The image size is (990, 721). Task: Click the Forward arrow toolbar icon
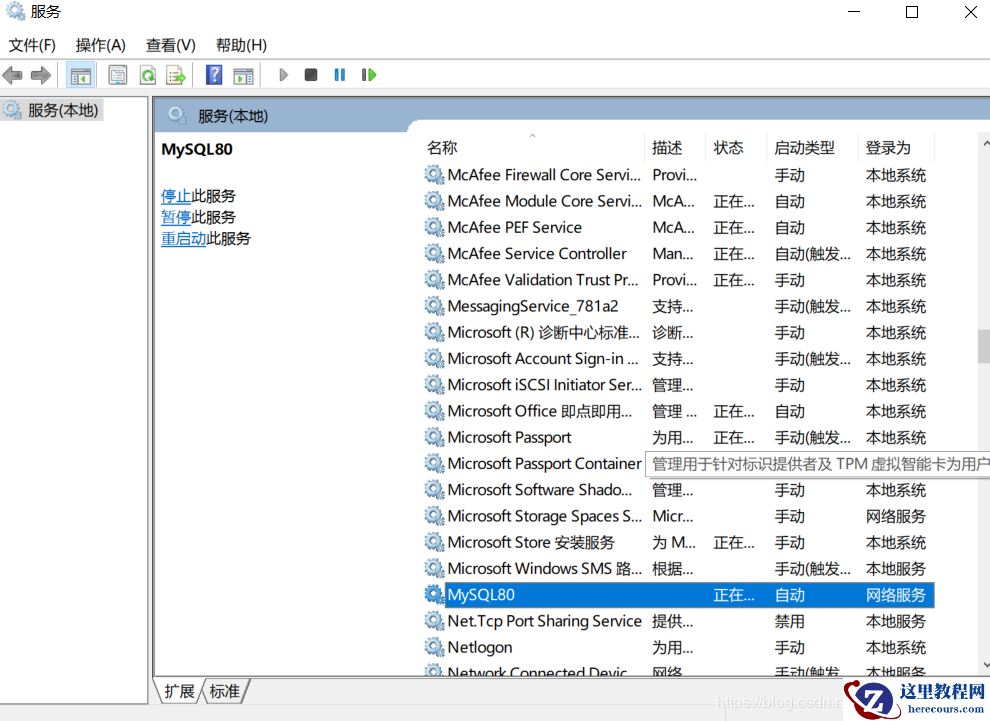(41, 76)
